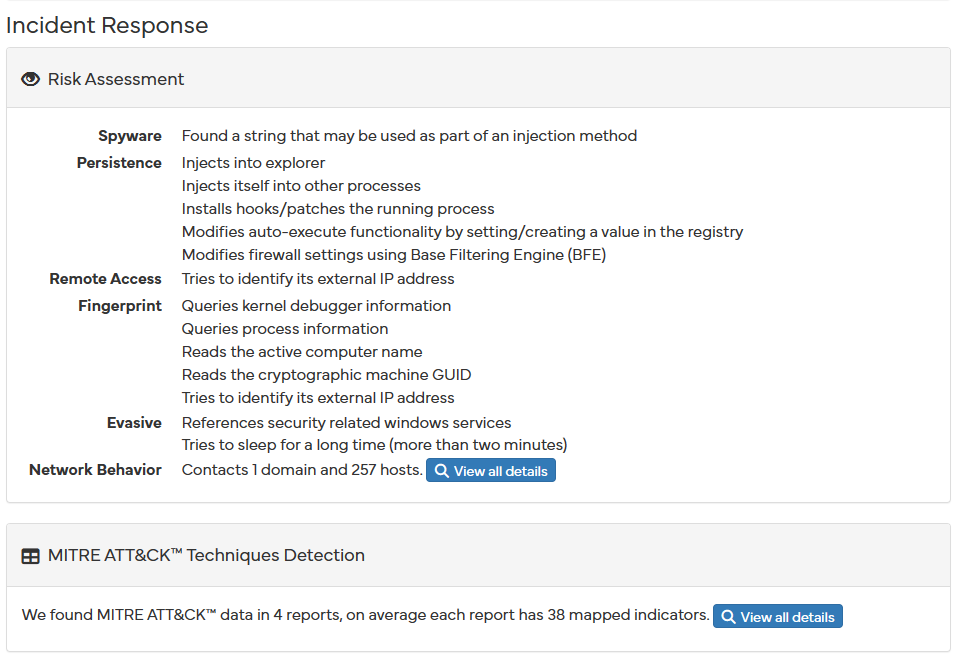This screenshot has width=961, height=656.
Task: Select the Evasive category label
Action: (x=134, y=422)
